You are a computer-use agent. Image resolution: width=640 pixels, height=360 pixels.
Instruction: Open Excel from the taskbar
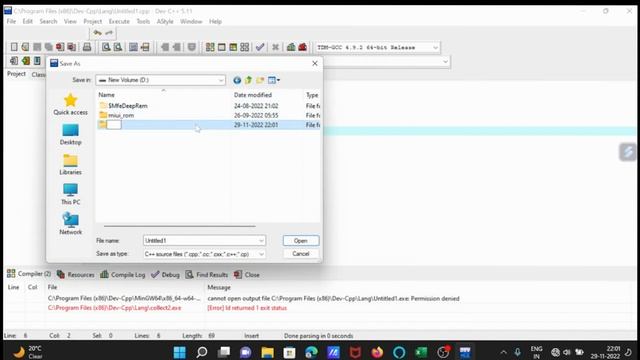pyautogui.click(x=421, y=352)
